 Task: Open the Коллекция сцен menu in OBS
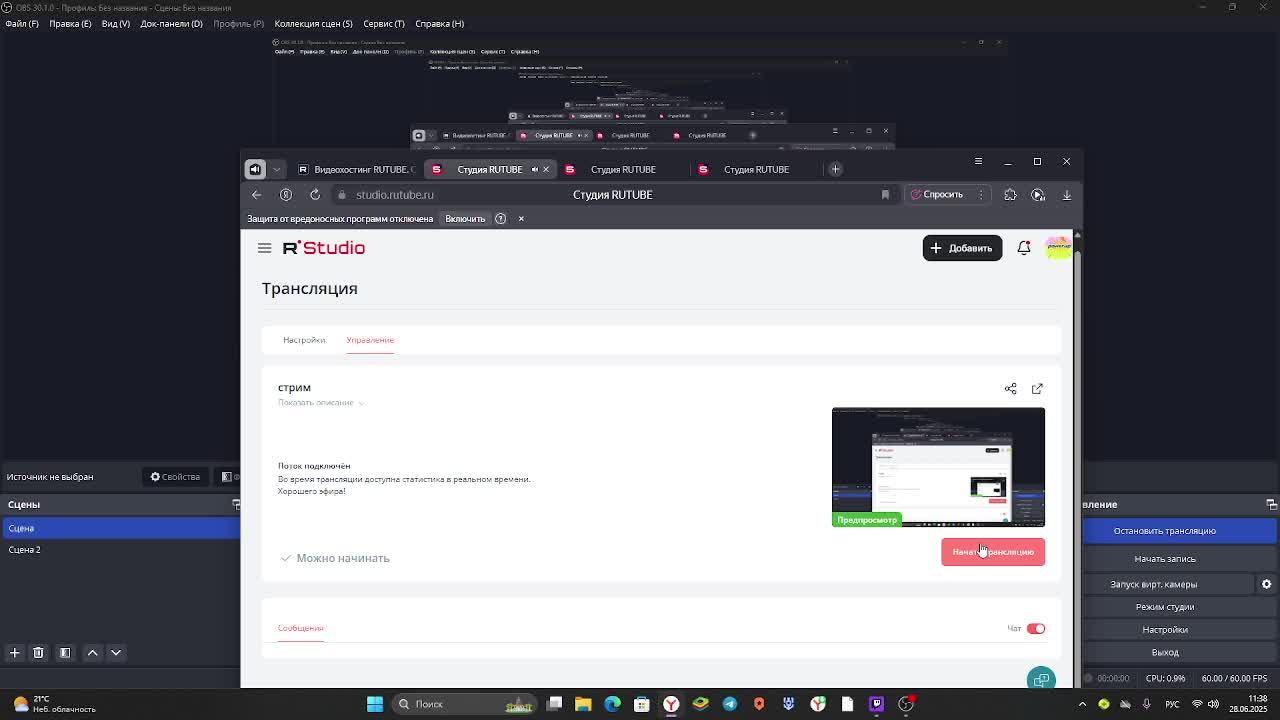click(x=313, y=24)
